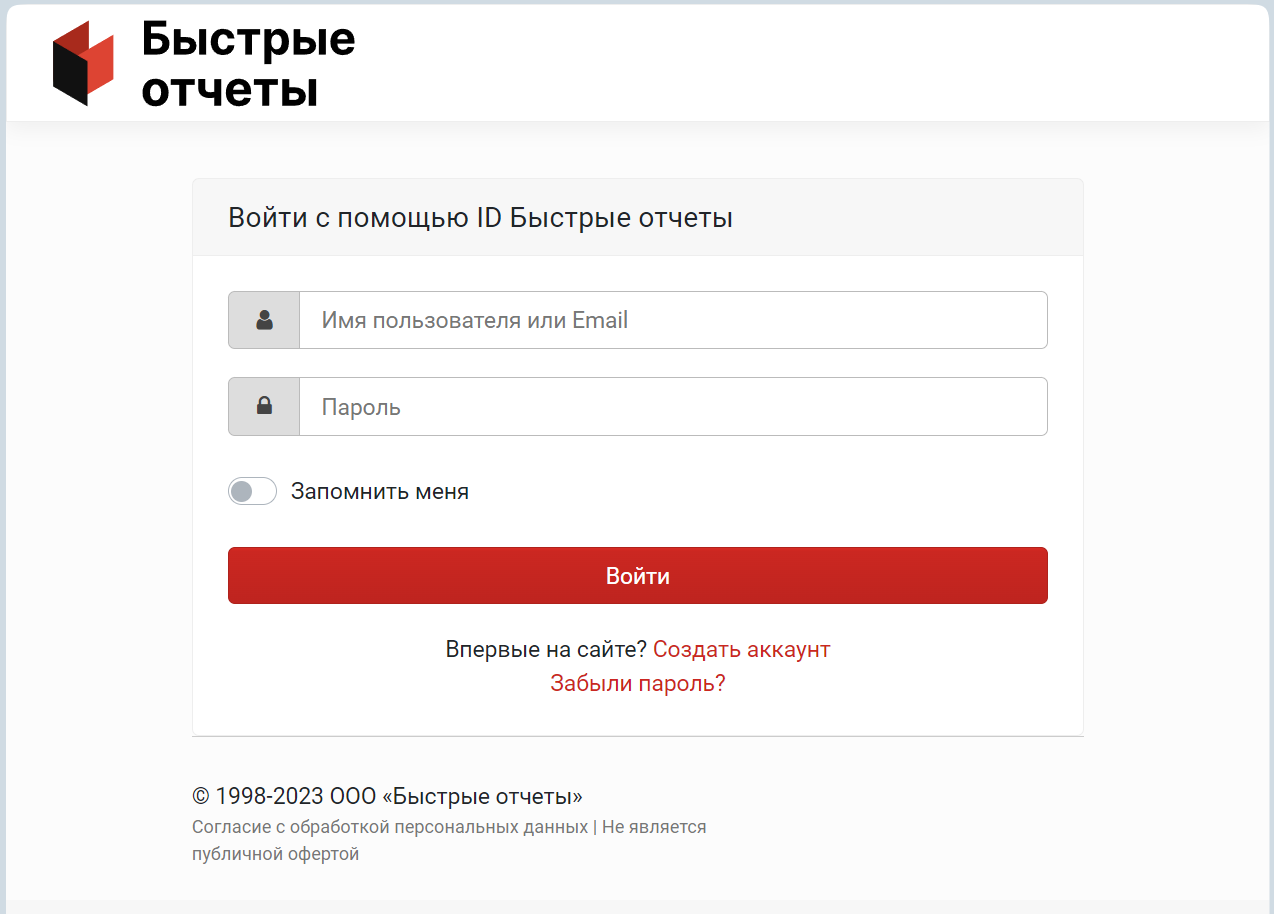Click the "Запомнить меня" label text
This screenshot has width=1274, height=914.
(379, 491)
